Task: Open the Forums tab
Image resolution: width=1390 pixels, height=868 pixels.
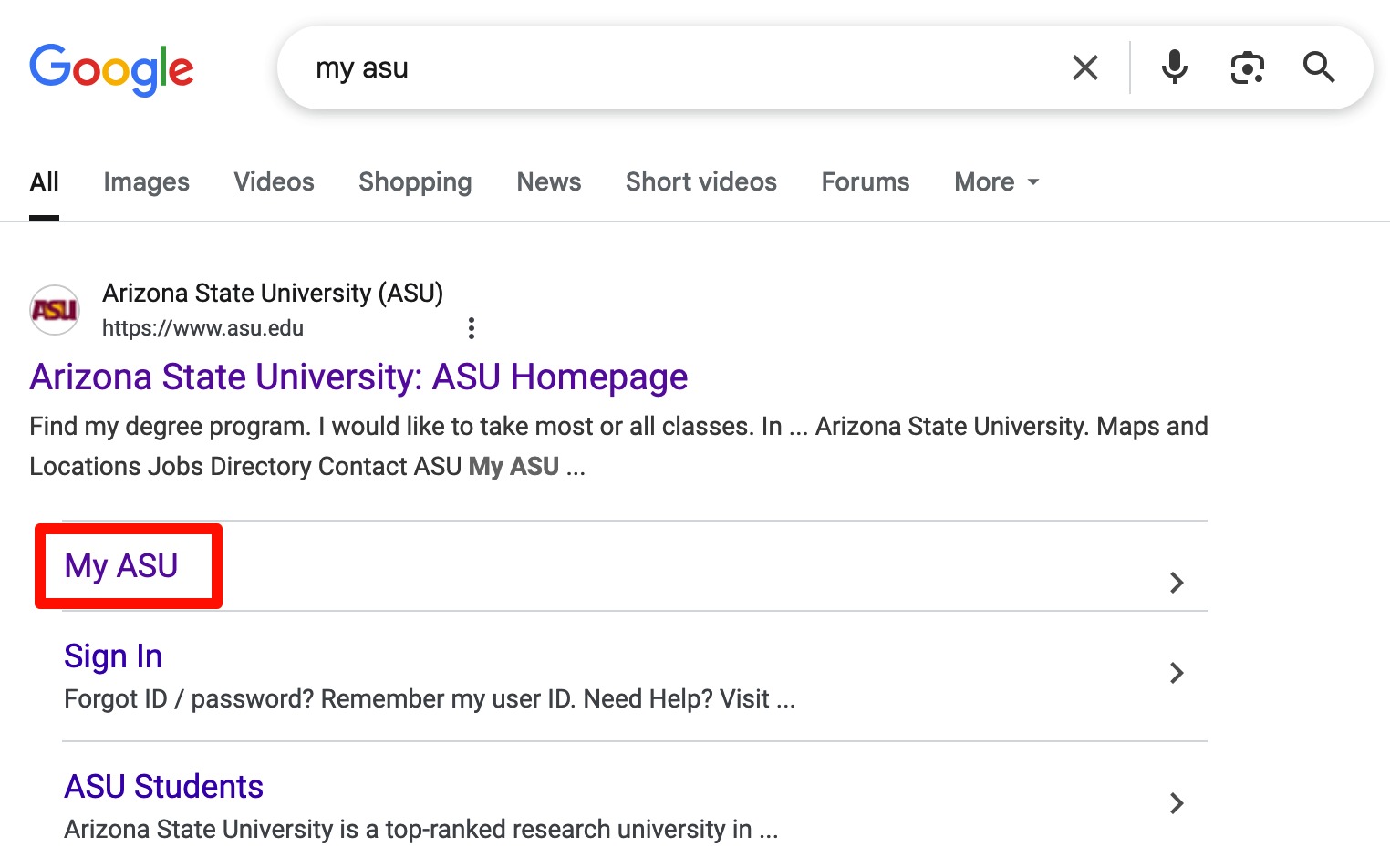Action: click(x=865, y=182)
